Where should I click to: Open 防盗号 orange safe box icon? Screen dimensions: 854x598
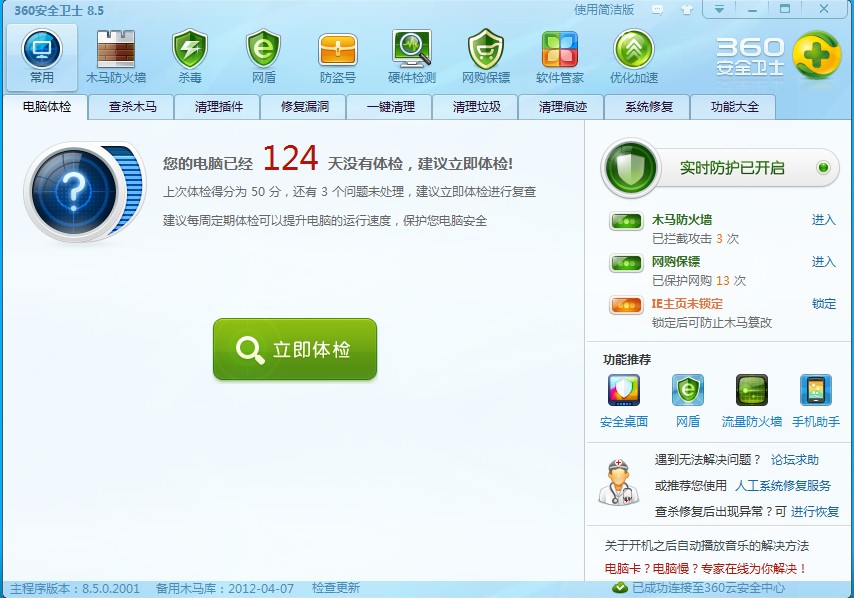click(338, 50)
